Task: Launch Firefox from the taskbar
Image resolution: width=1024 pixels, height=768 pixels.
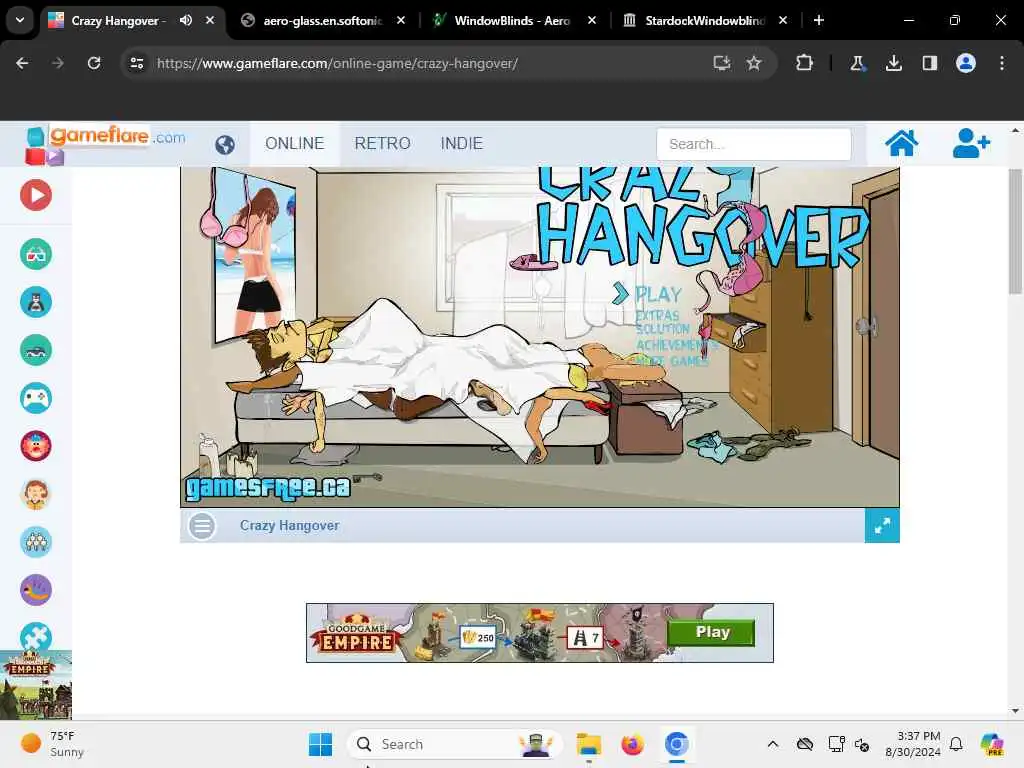Action: pyautogui.click(x=632, y=744)
